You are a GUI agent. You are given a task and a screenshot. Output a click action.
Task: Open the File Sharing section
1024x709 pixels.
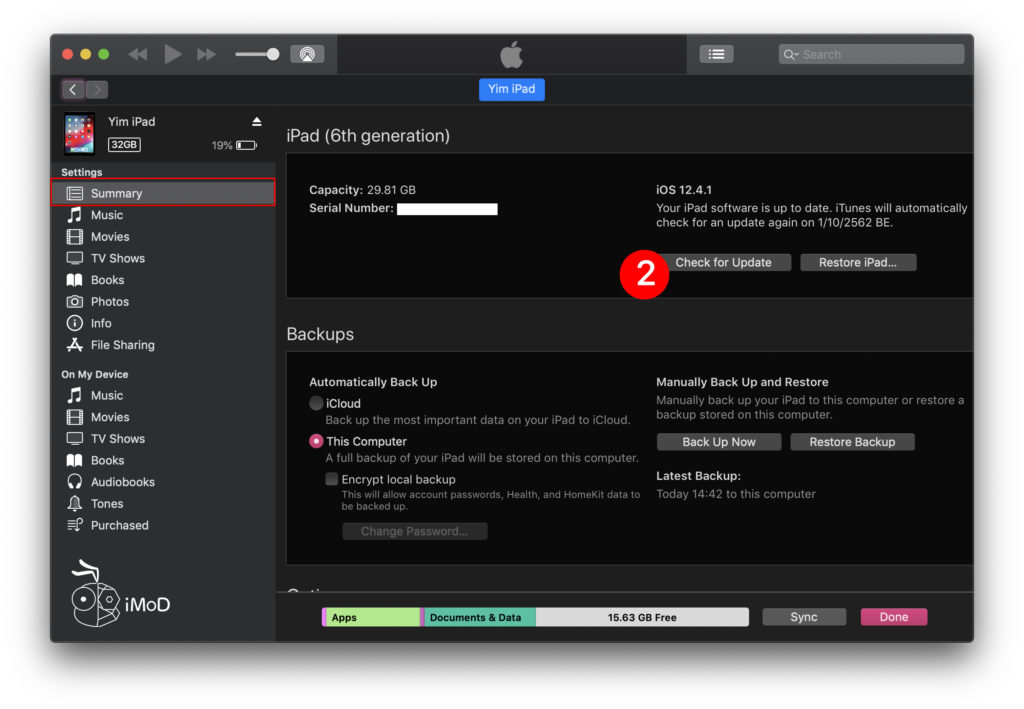121,344
